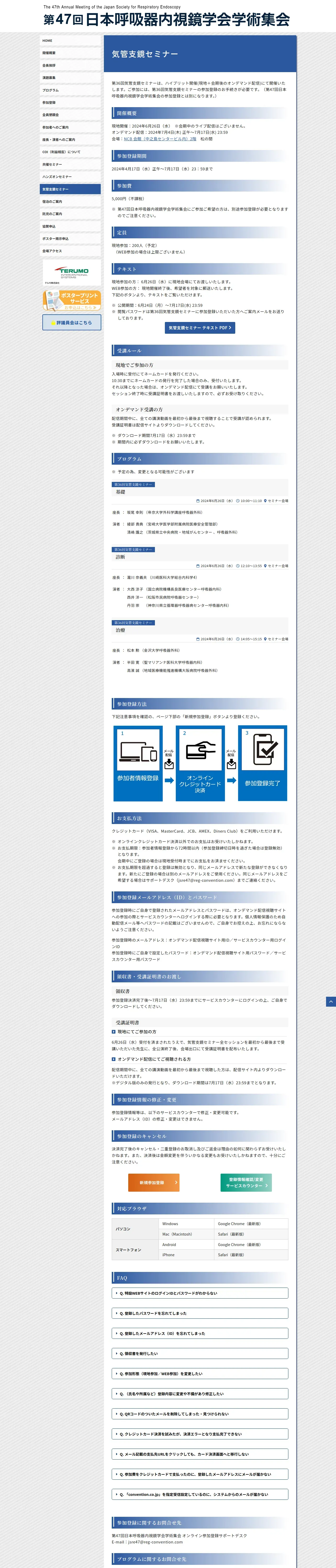Open 宿泊のご案内 sidebar item
Image resolution: width=336 pixels, height=1568 pixels.
click(70, 201)
